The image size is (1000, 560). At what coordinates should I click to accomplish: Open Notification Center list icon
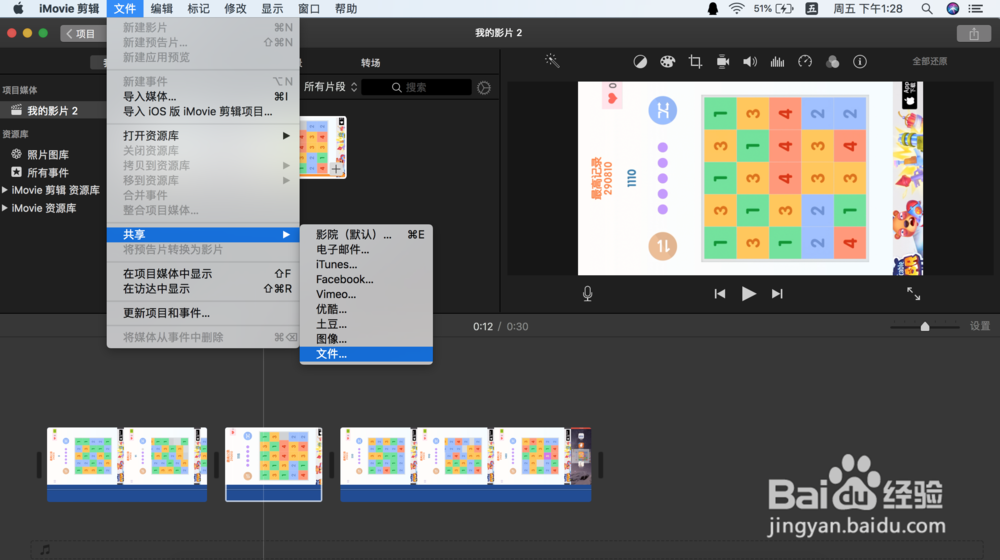tap(976, 8)
